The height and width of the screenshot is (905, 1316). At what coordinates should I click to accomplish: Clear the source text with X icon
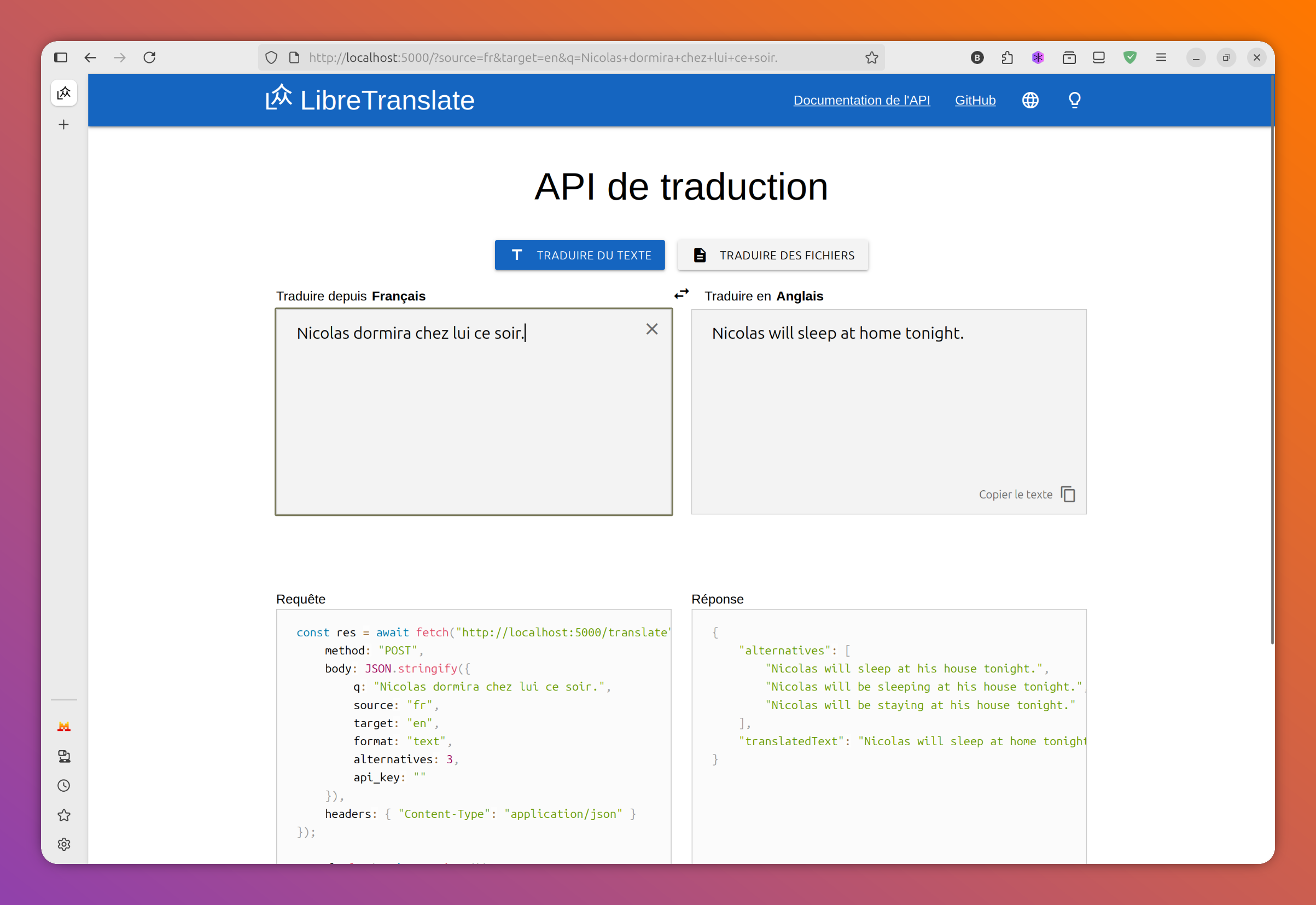tap(652, 329)
